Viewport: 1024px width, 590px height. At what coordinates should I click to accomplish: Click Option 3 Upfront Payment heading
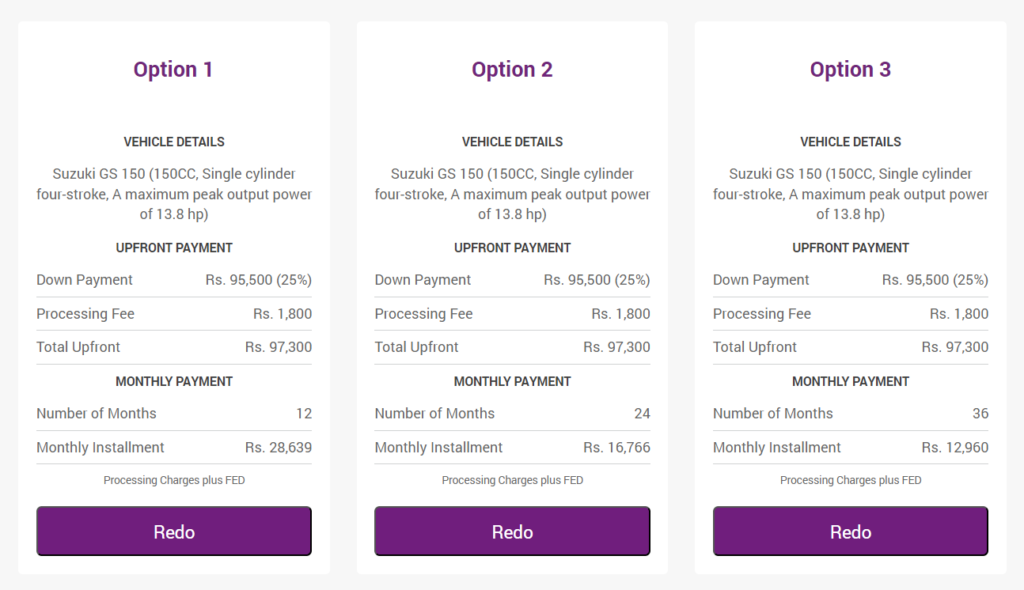[850, 248]
